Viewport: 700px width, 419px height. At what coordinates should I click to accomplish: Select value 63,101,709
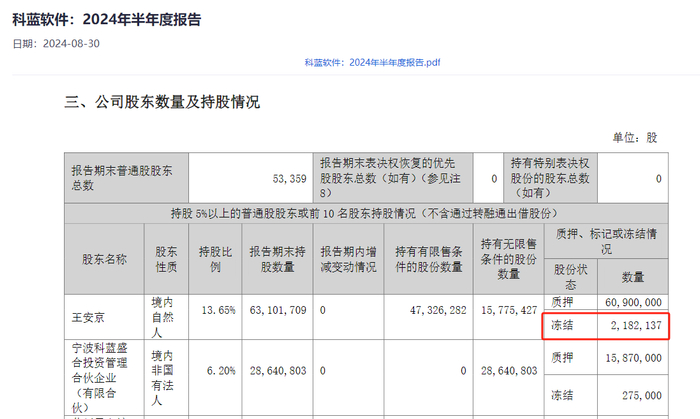278,310
